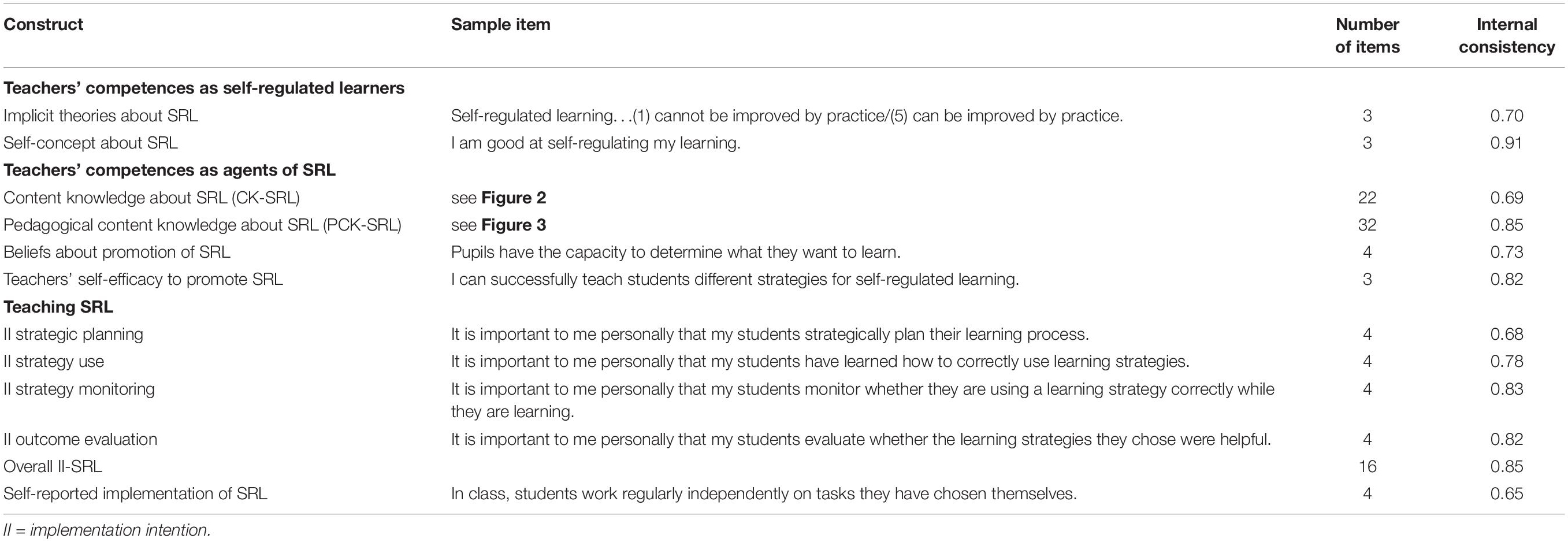Select the Internal consistency column header
Image resolution: width=1568 pixels, height=542 pixels.
(x=1507, y=35)
